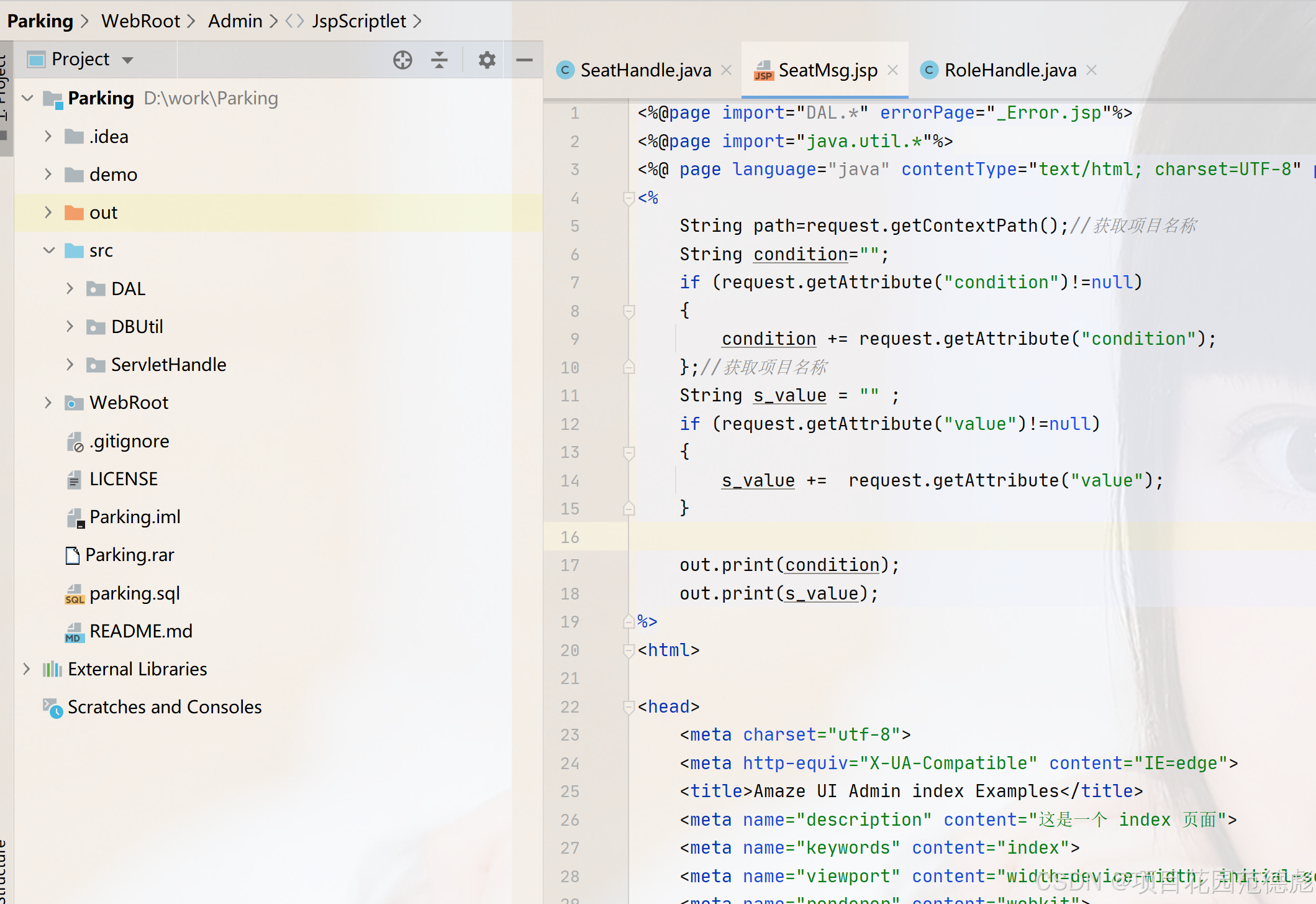Toggle fold marker at html tag line 20
Image resolution: width=1316 pixels, height=904 pixels.
(629, 650)
